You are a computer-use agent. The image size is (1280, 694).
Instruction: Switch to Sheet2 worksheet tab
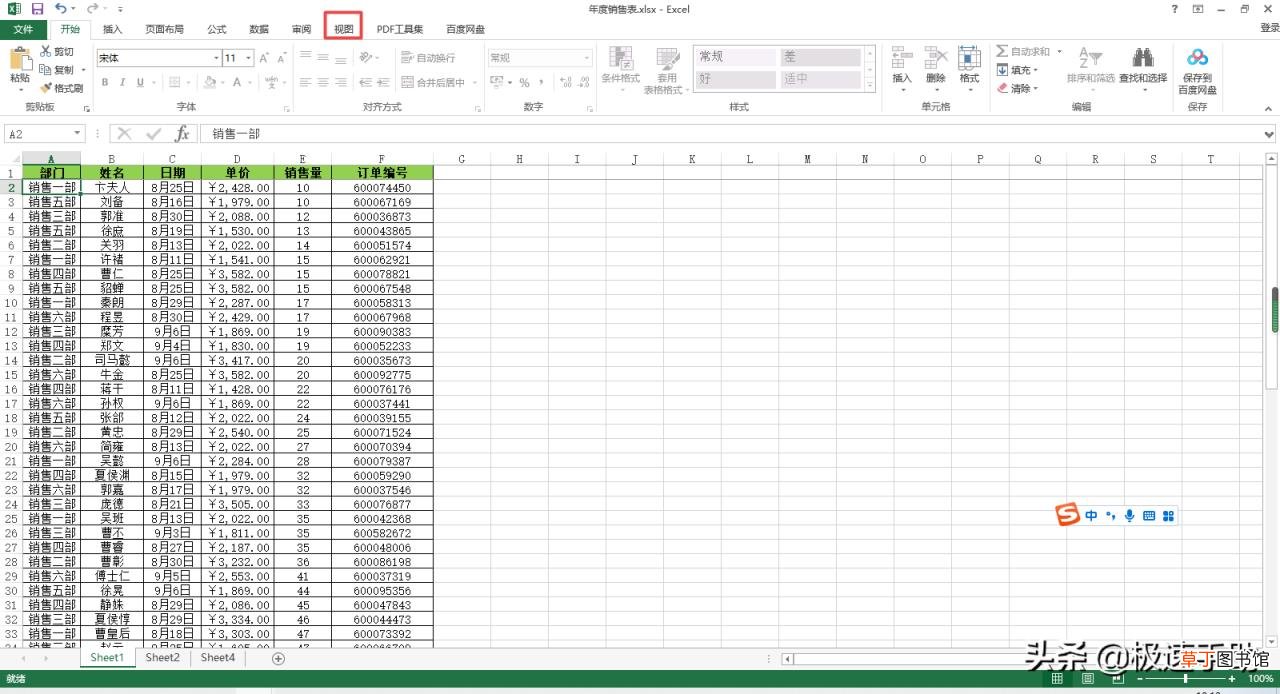point(162,658)
